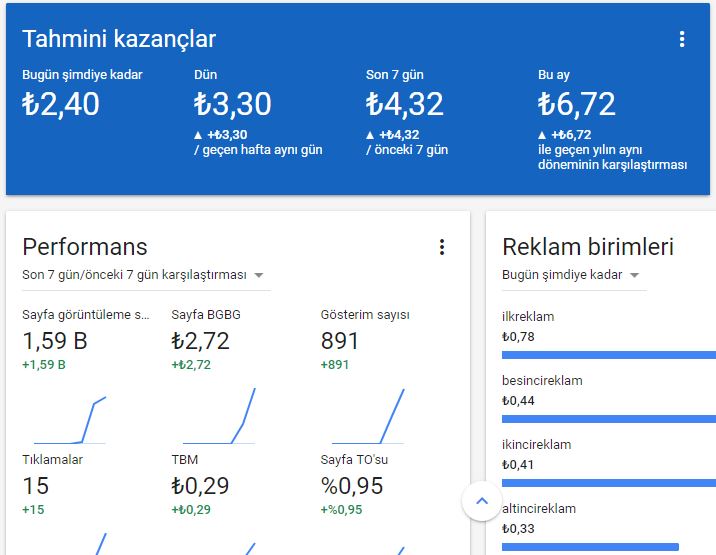Viewport: 716px width, 555px height.
Task: Select the Sayfa görüntüleme metric value
Action: tap(55, 341)
